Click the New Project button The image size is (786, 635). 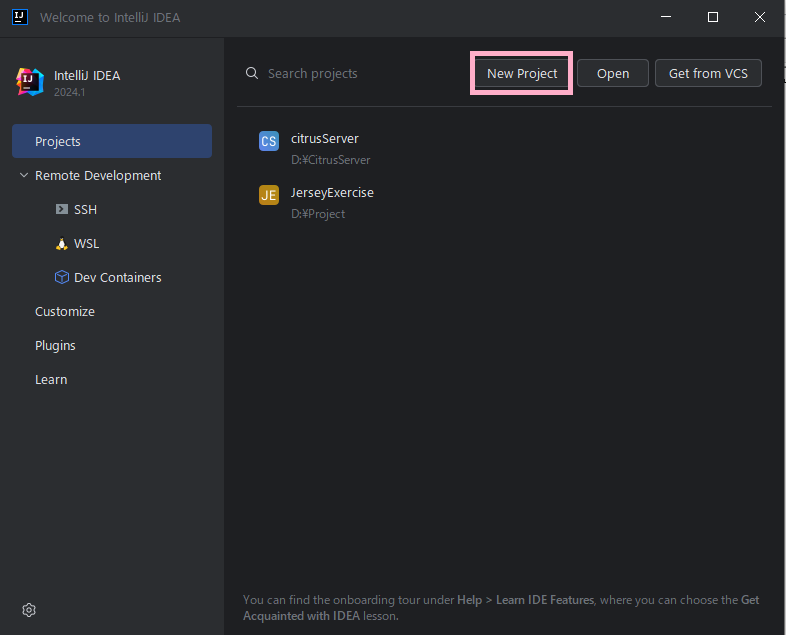(521, 73)
